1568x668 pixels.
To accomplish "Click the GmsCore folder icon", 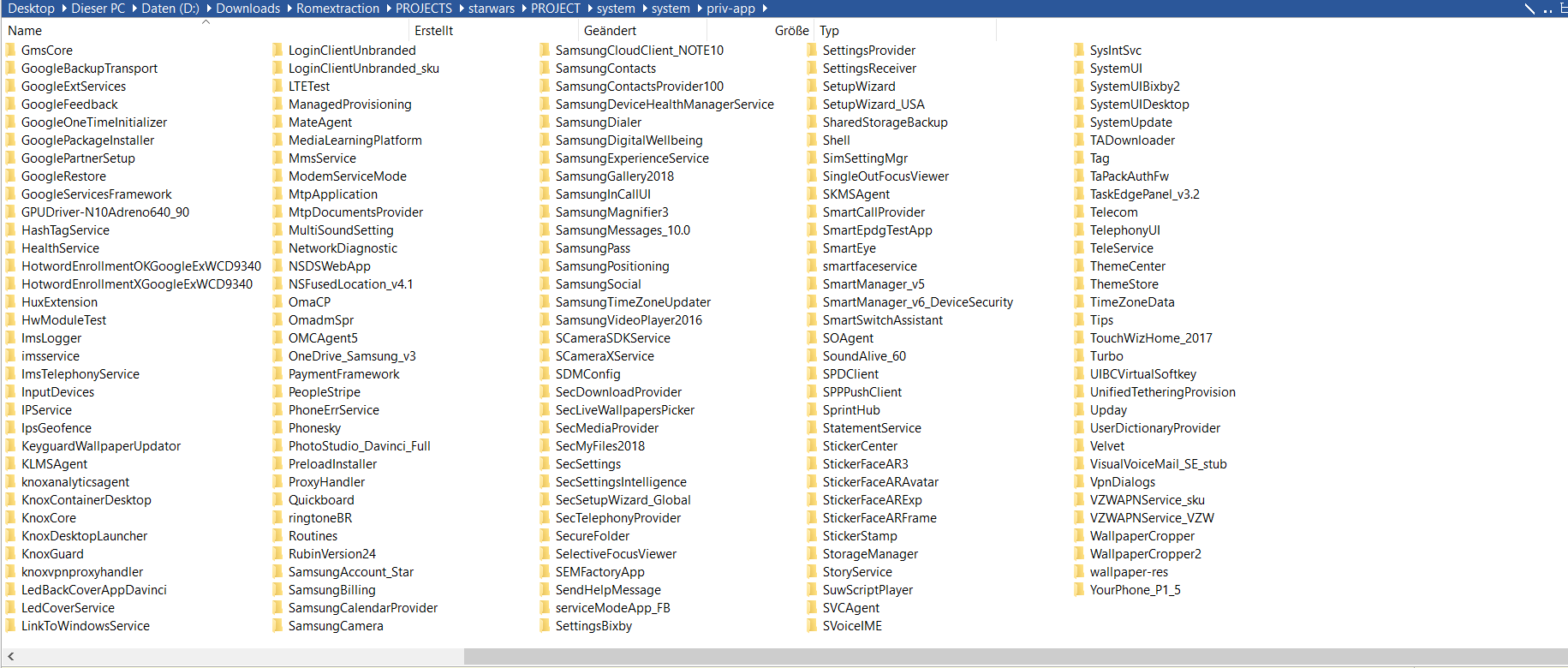I will [x=10, y=50].
